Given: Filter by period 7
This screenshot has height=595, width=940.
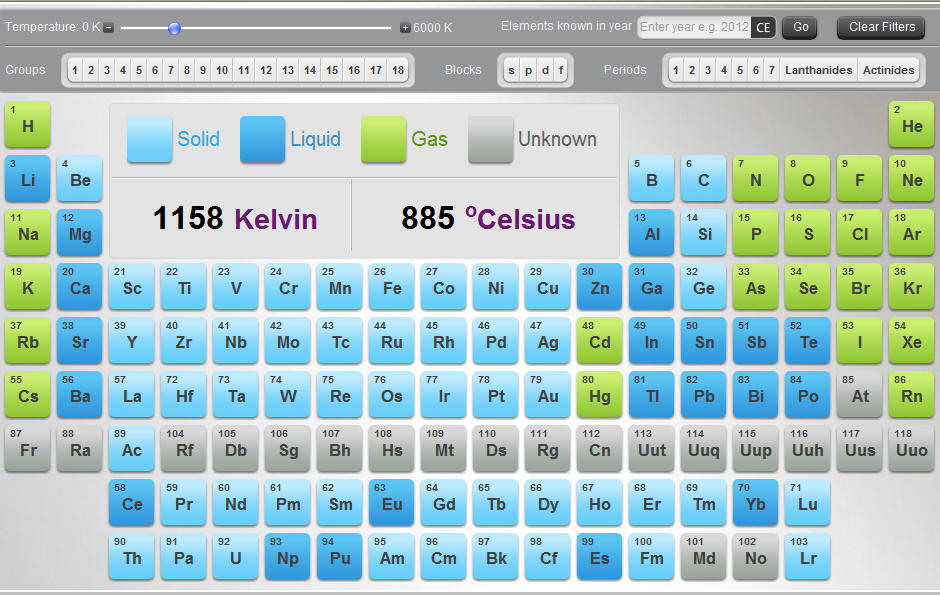Looking at the screenshot, I should [772, 70].
